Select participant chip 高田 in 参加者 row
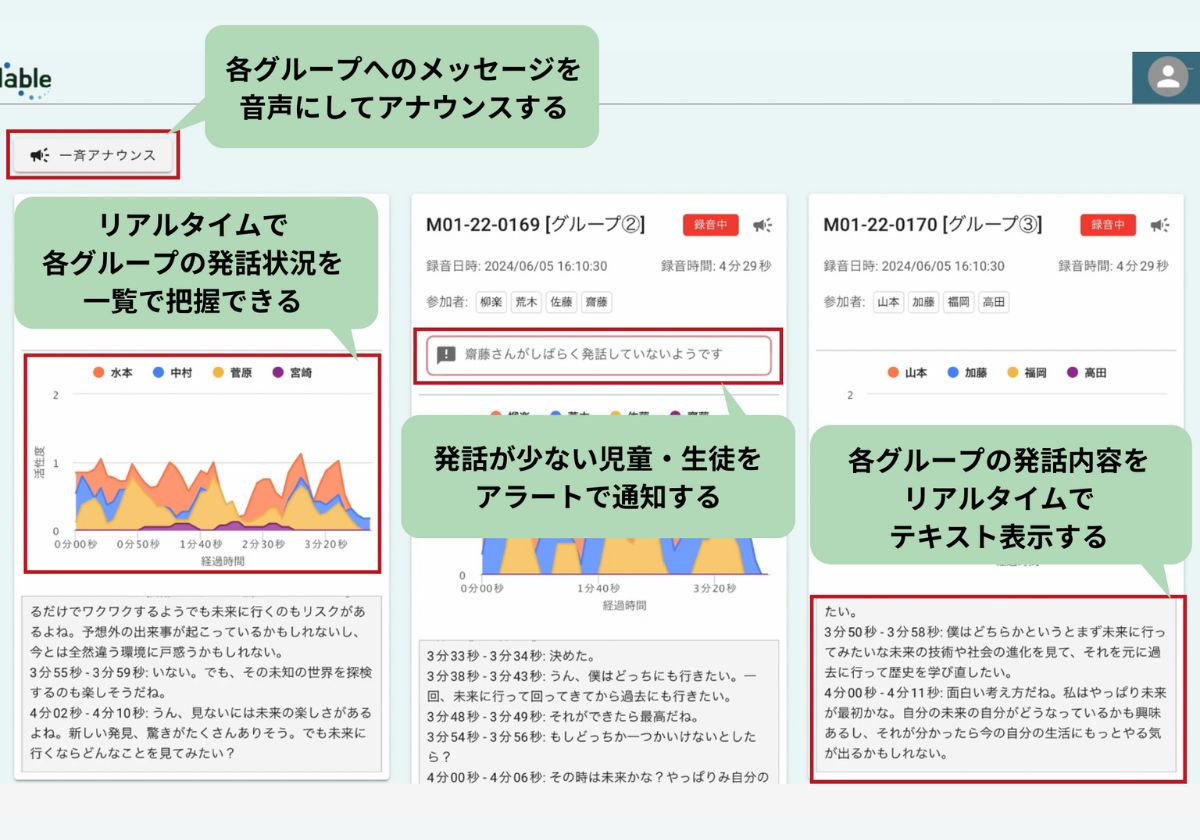 [993, 302]
